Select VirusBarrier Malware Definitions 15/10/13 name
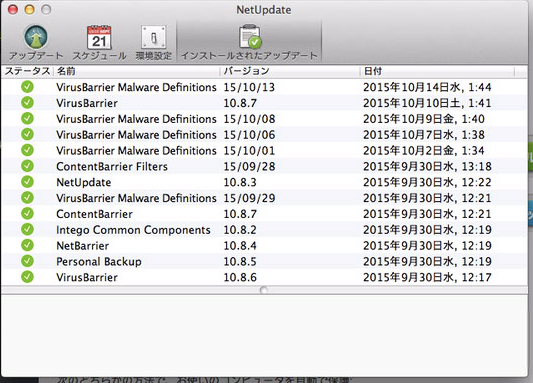The image size is (533, 383). click(136, 87)
